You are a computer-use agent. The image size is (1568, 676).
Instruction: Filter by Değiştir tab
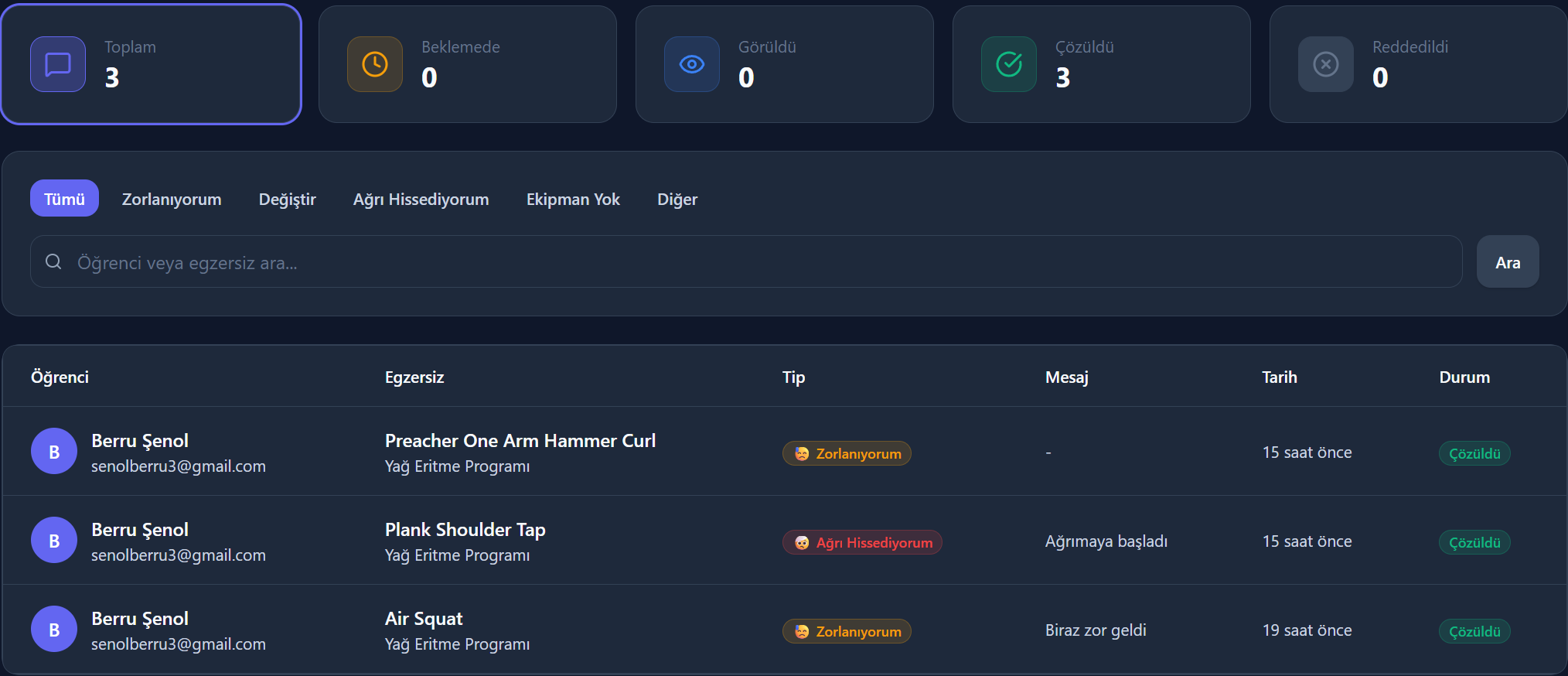pos(287,199)
